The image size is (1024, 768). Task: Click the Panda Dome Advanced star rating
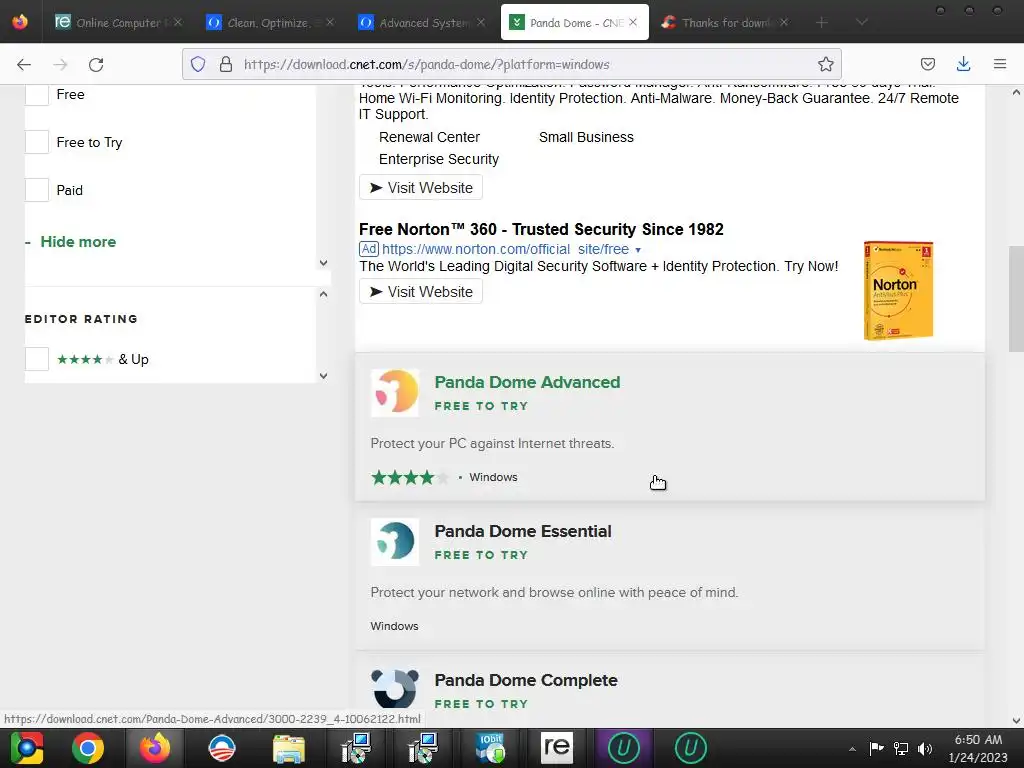(x=409, y=477)
